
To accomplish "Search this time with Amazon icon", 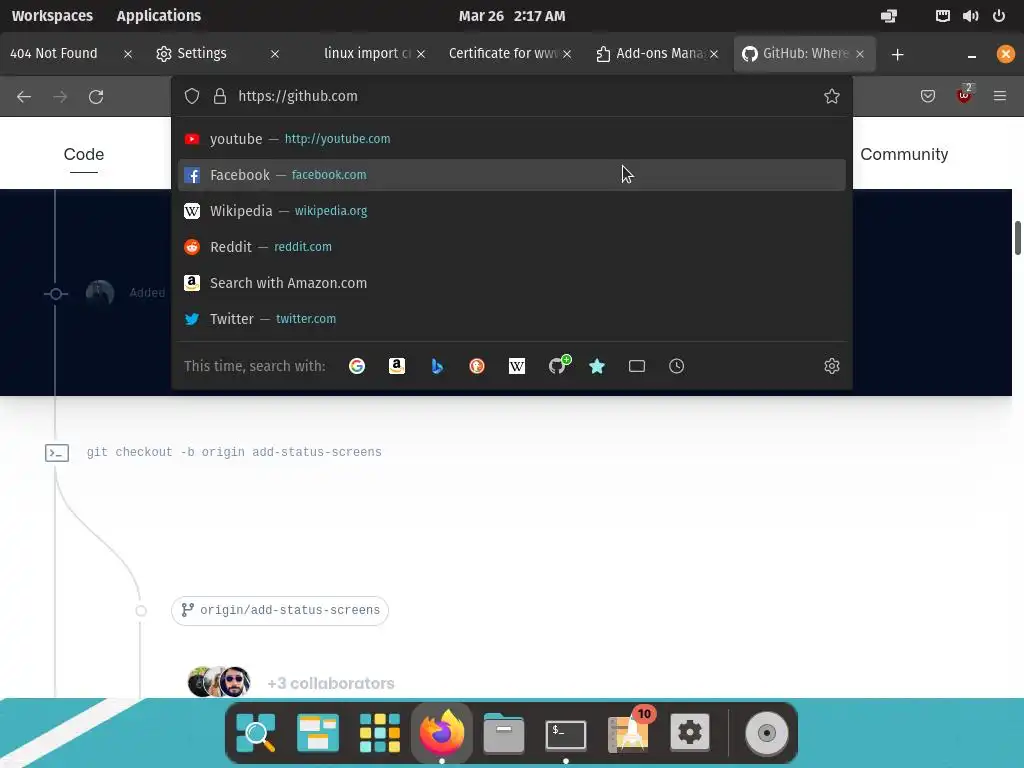I will click(x=396, y=366).
